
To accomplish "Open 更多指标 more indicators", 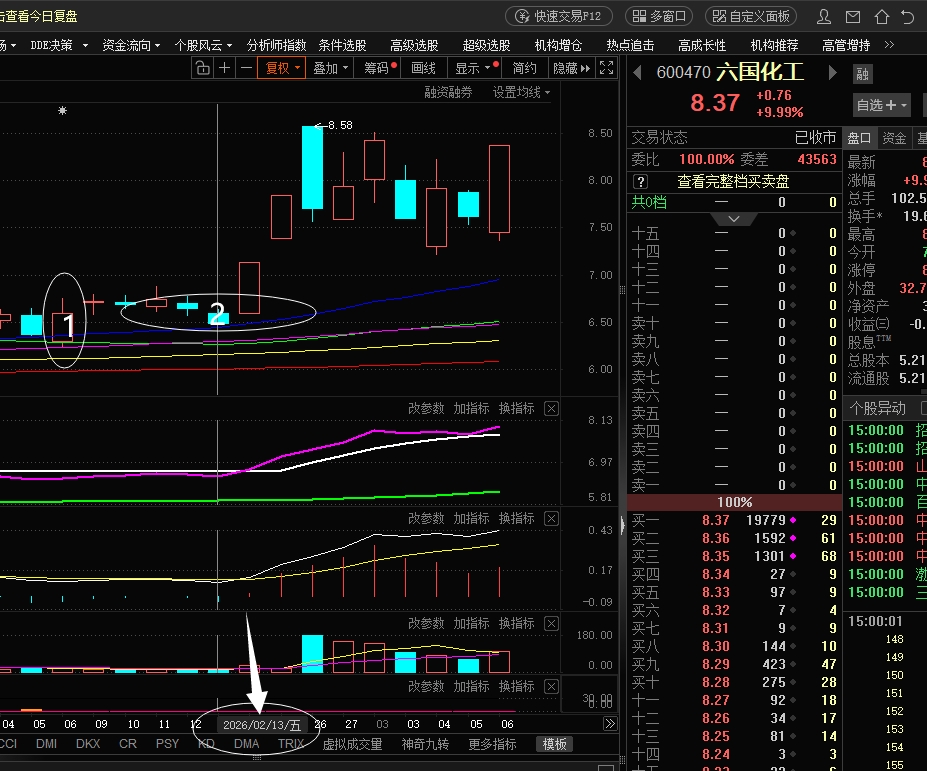I will pos(492,744).
